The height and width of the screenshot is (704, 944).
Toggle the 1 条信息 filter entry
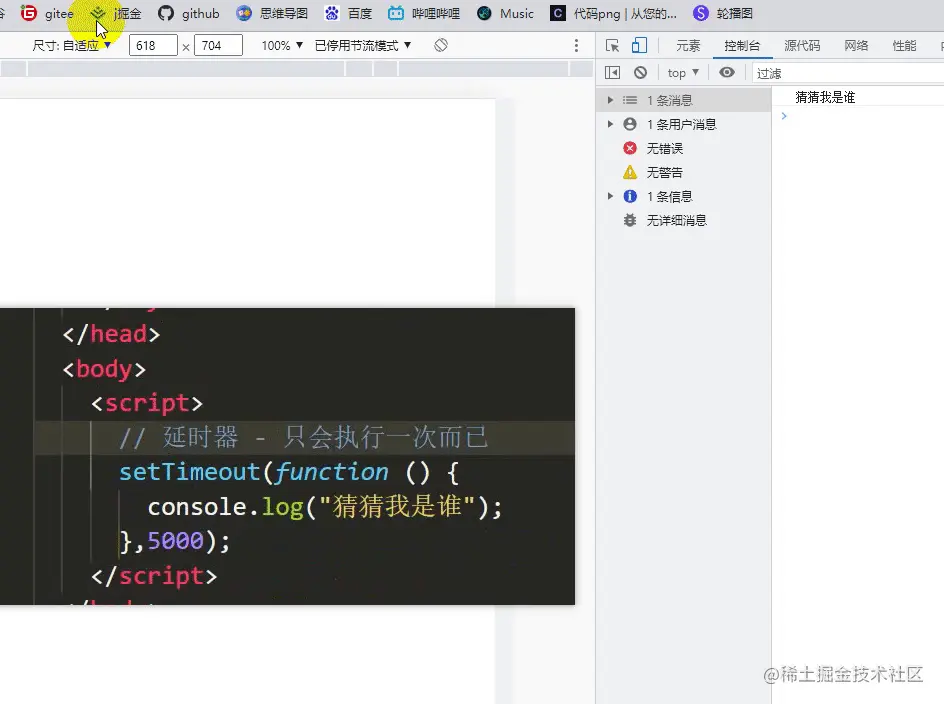(665, 196)
